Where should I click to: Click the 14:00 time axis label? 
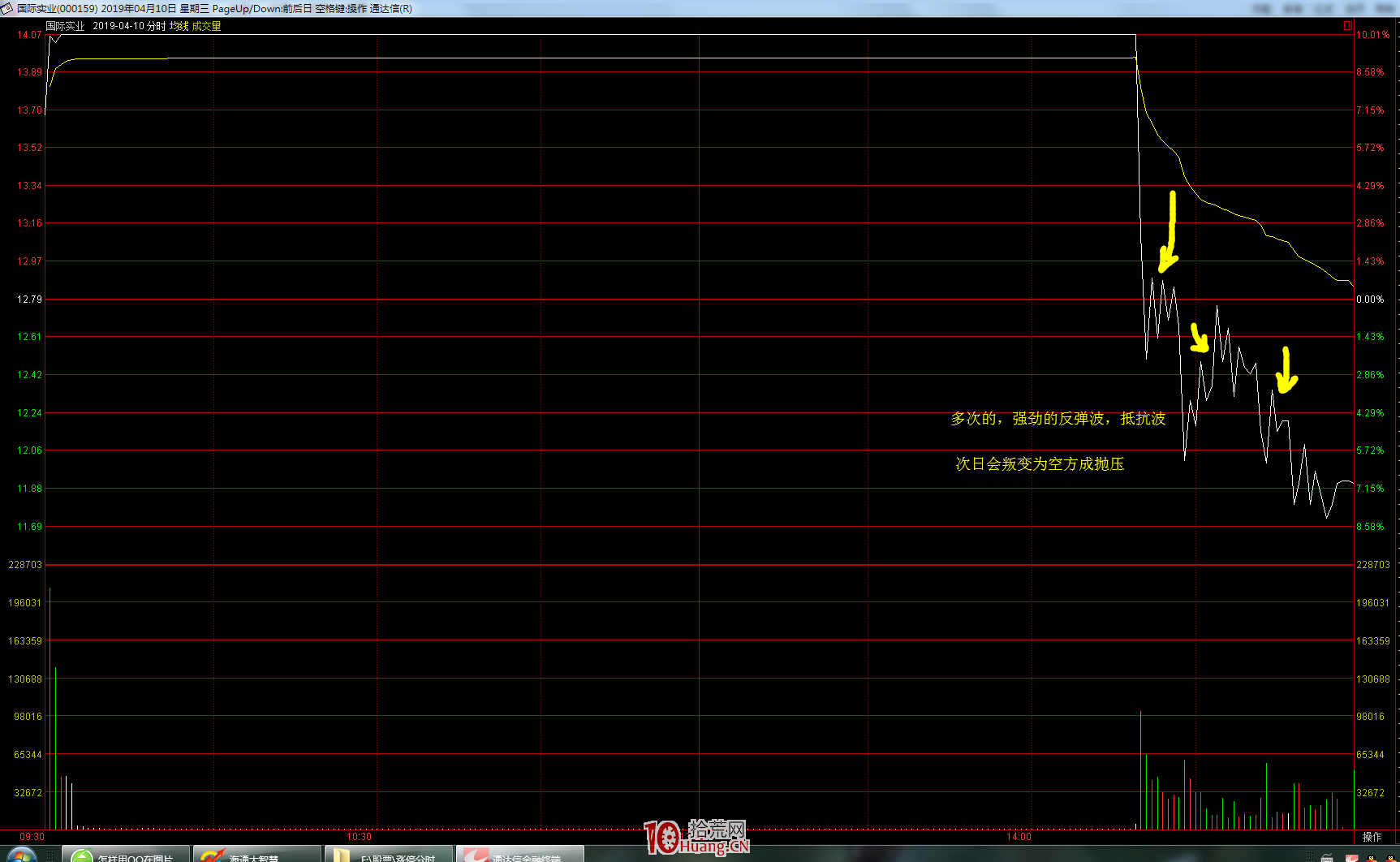(x=1019, y=837)
